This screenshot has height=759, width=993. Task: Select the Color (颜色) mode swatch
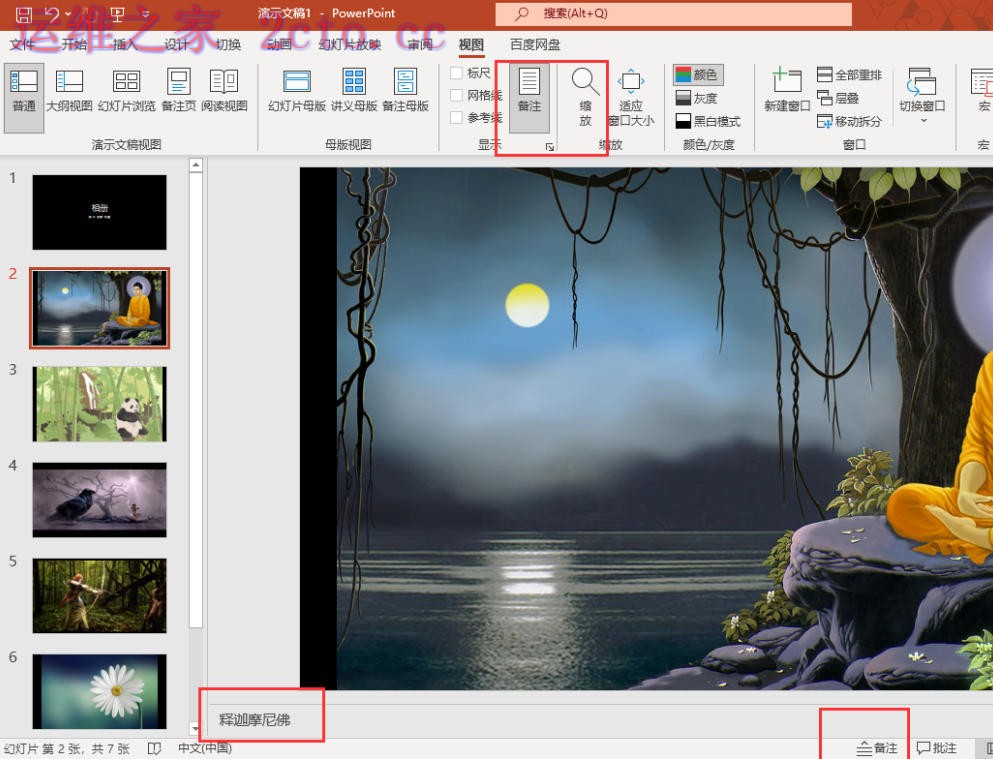pyautogui.click(x=698, y=75)
